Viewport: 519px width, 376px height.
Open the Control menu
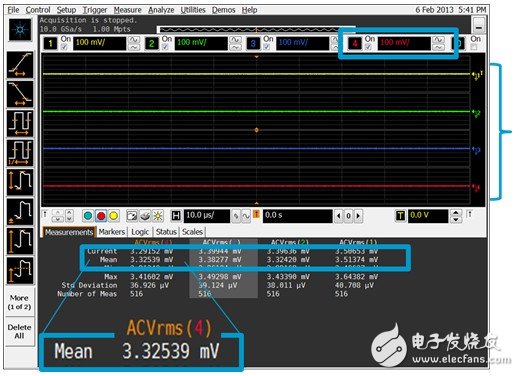point(38,10)
